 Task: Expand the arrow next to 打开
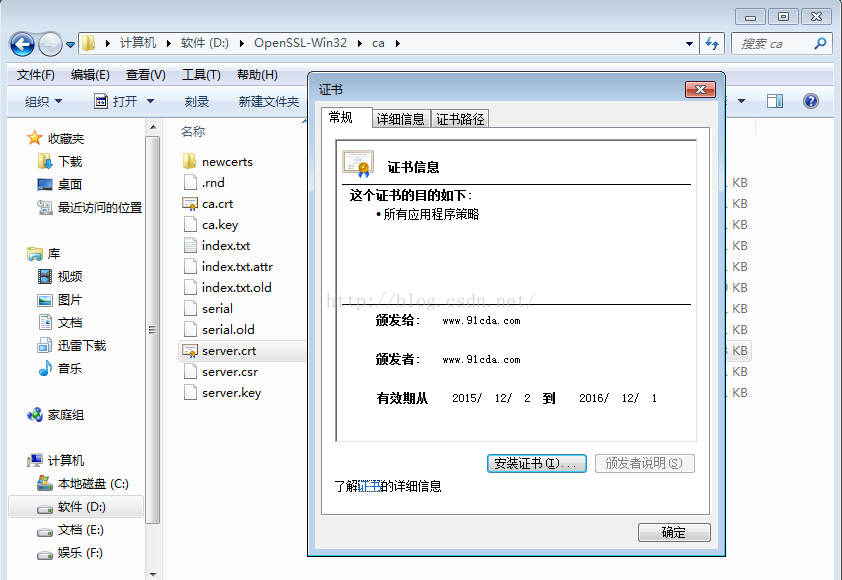[150, 101]
